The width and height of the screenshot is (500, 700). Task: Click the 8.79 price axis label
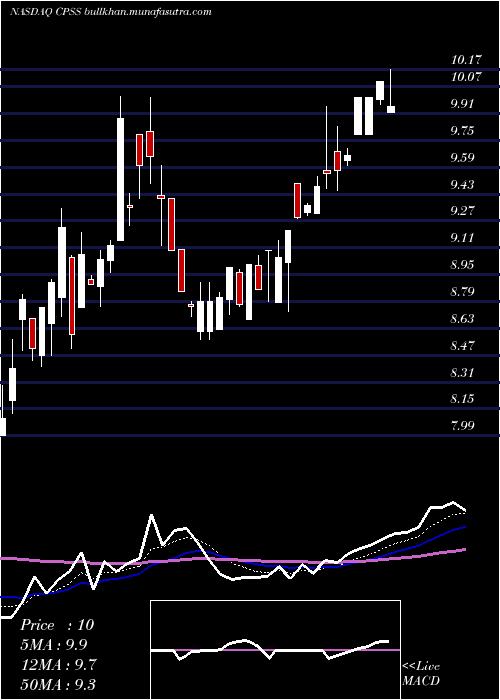[462, 292]
